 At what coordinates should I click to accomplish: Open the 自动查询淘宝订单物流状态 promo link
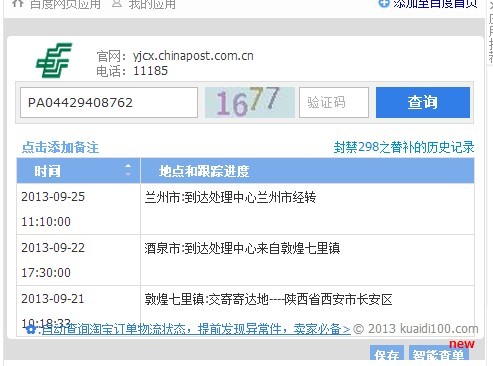pyautogui.click(x=196, y=329)
